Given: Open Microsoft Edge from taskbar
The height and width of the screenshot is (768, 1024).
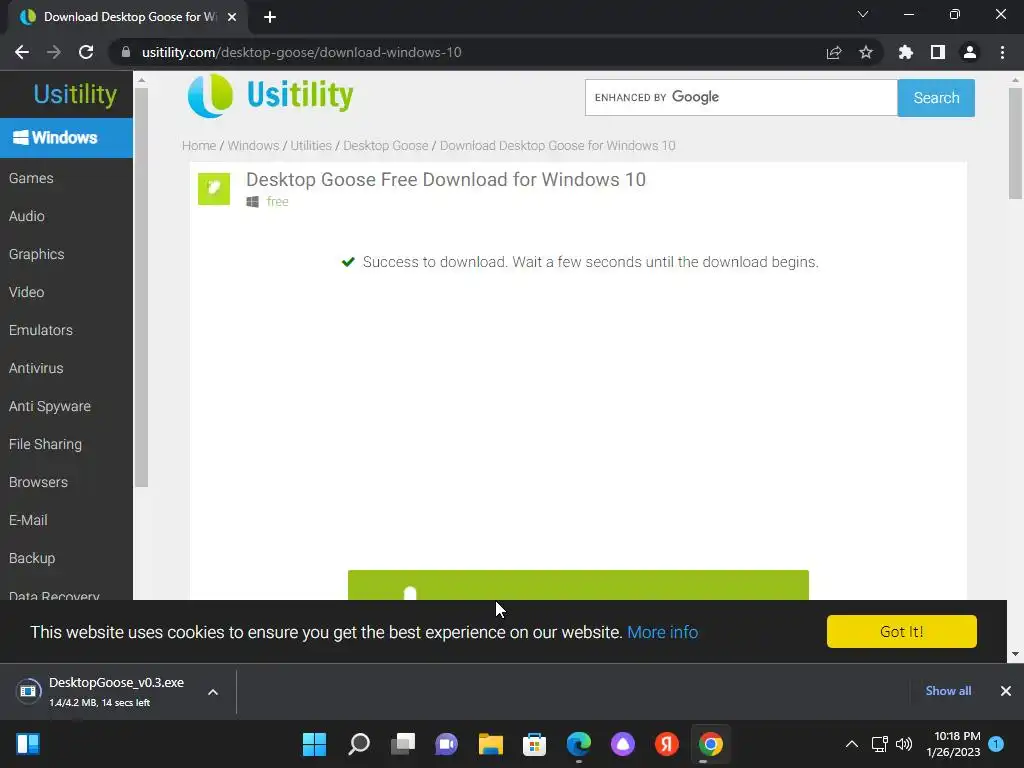Looking at the screenshot, I should coord(579,744).
